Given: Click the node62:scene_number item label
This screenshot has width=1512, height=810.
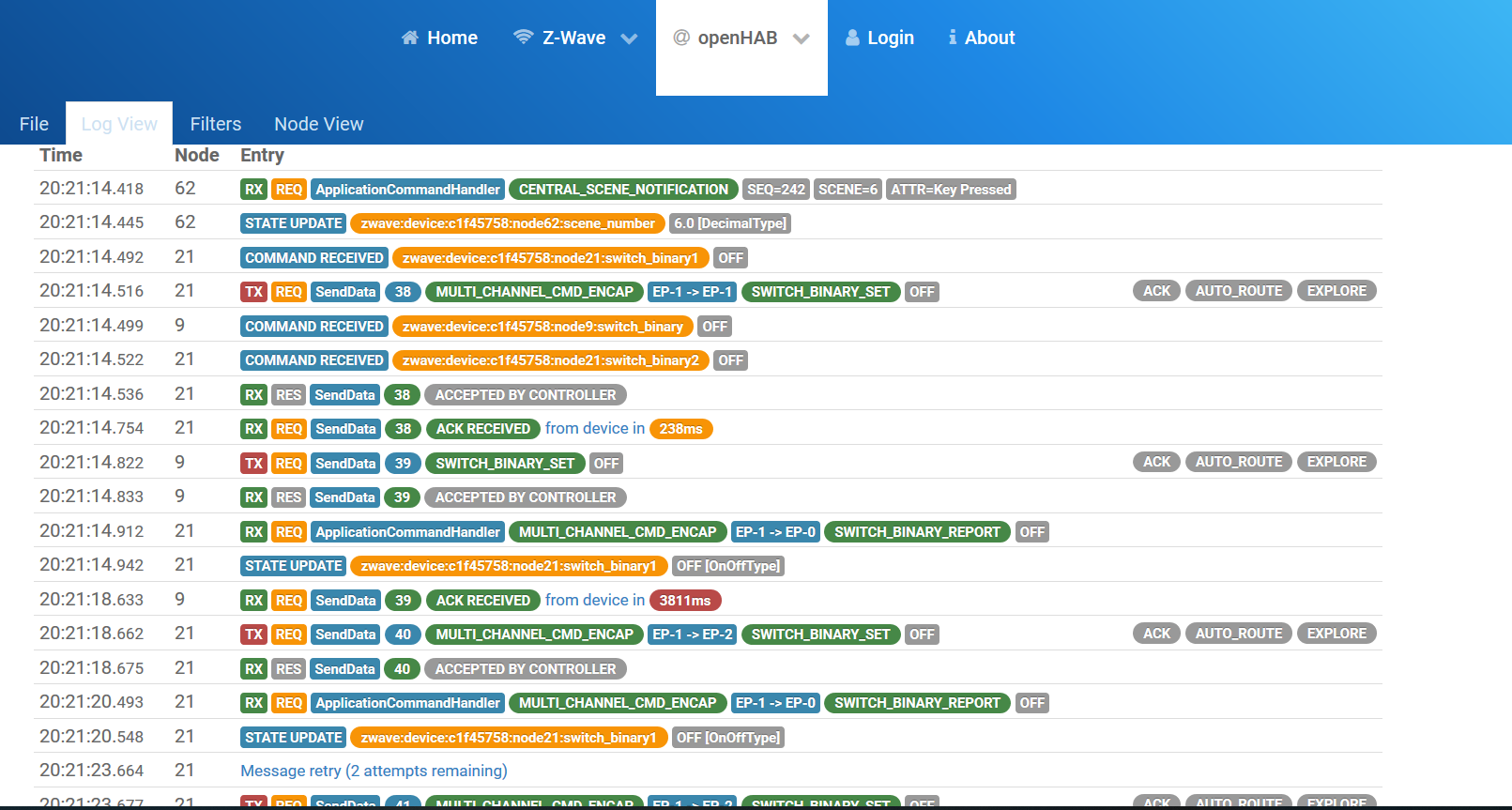Looking at the screenshot, I should (x=507, y=223).
